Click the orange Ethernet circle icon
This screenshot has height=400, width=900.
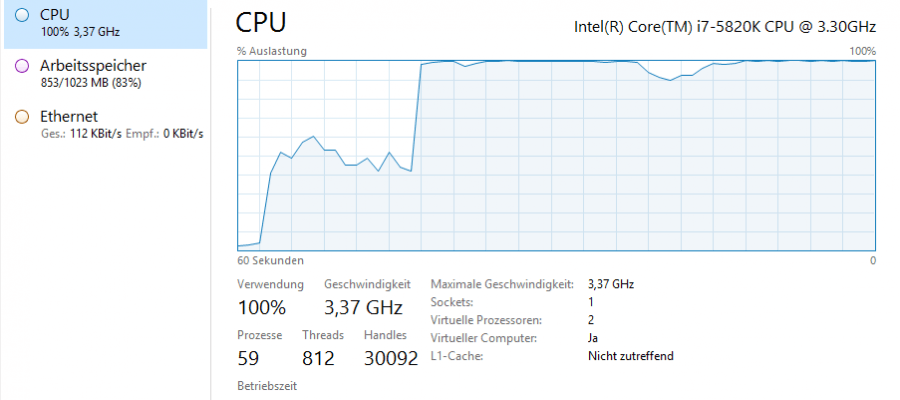click(x=22, y=117)
